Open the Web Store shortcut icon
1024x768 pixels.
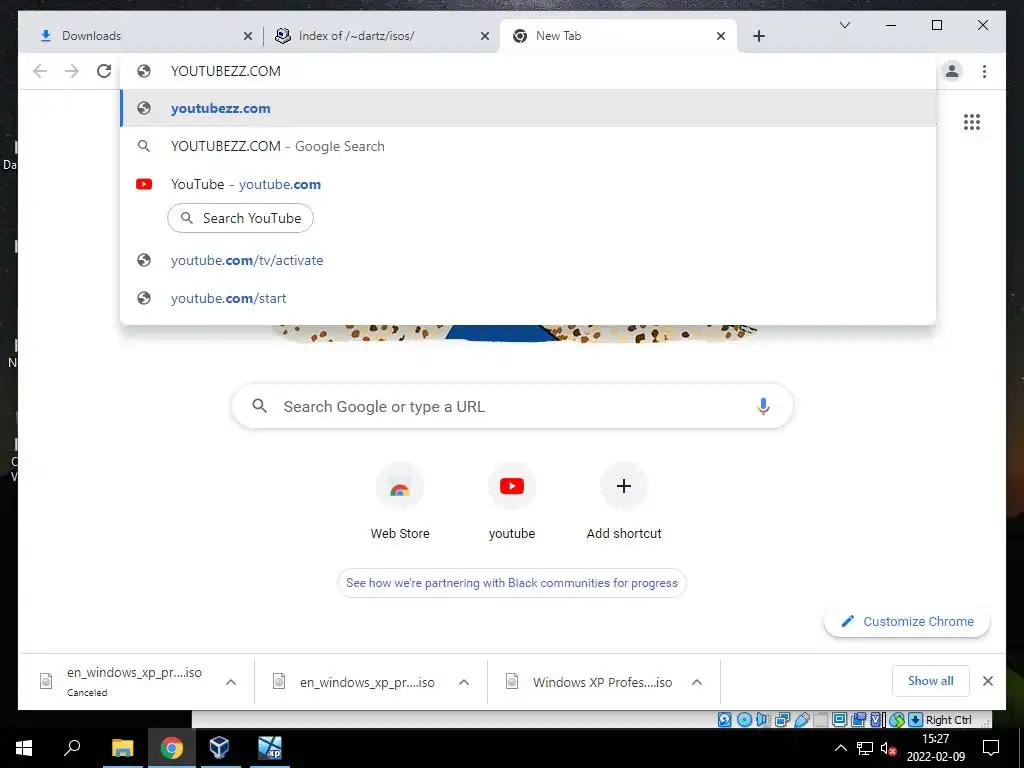pos(400,487)
